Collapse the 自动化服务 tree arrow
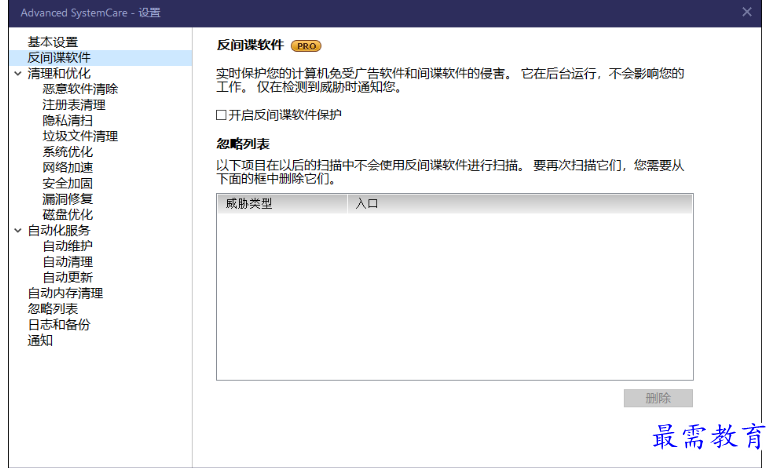 (x=18, y=231)
